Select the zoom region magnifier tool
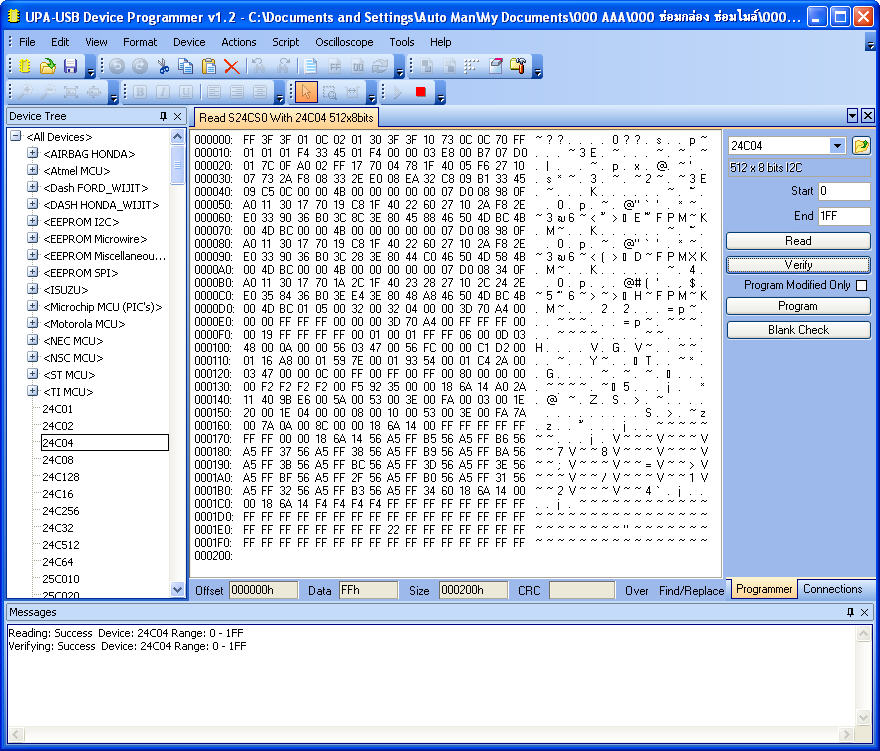 click(330, 92)
